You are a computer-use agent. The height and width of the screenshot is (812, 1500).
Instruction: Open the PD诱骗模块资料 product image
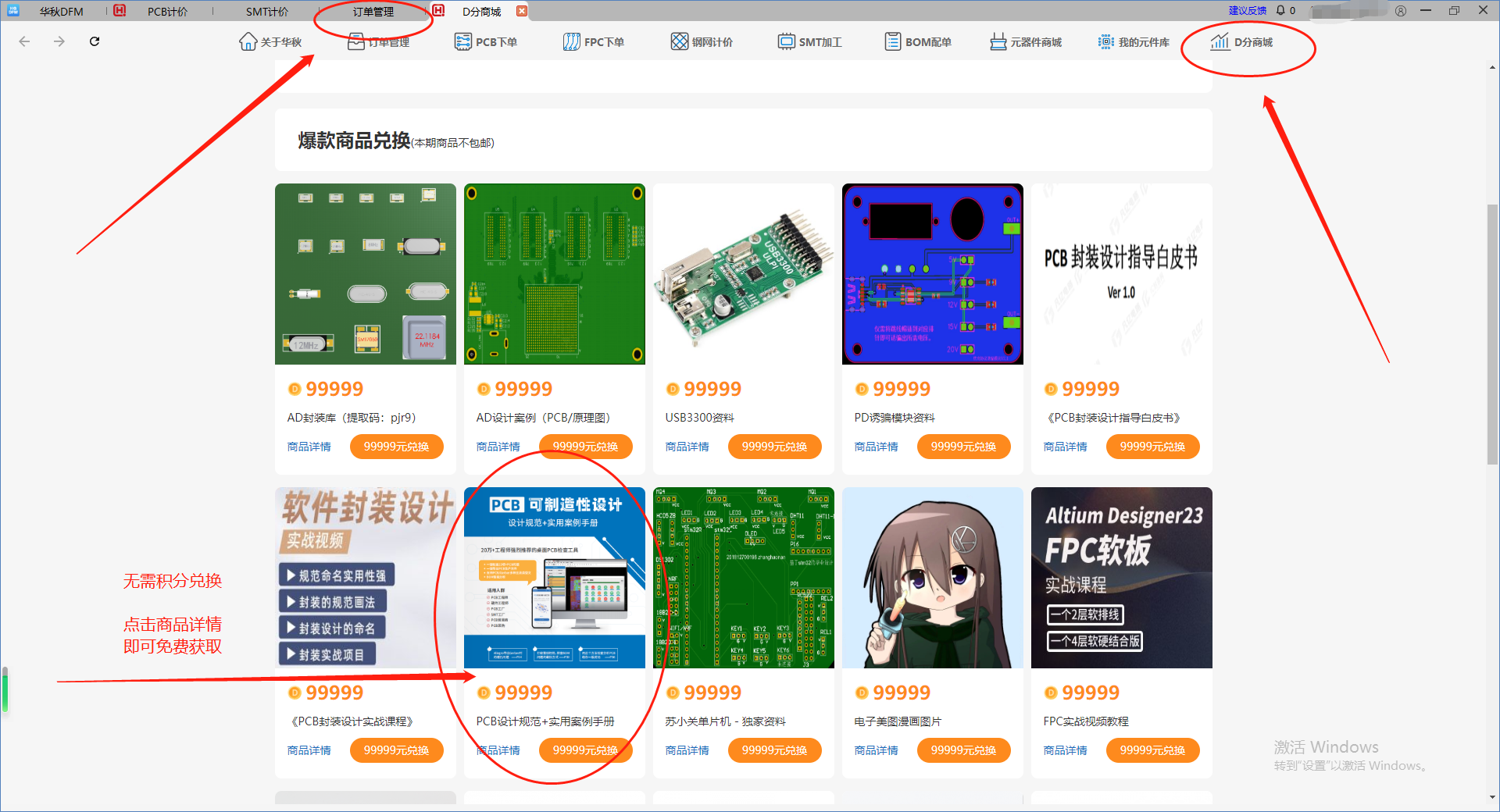pos(933,274)
